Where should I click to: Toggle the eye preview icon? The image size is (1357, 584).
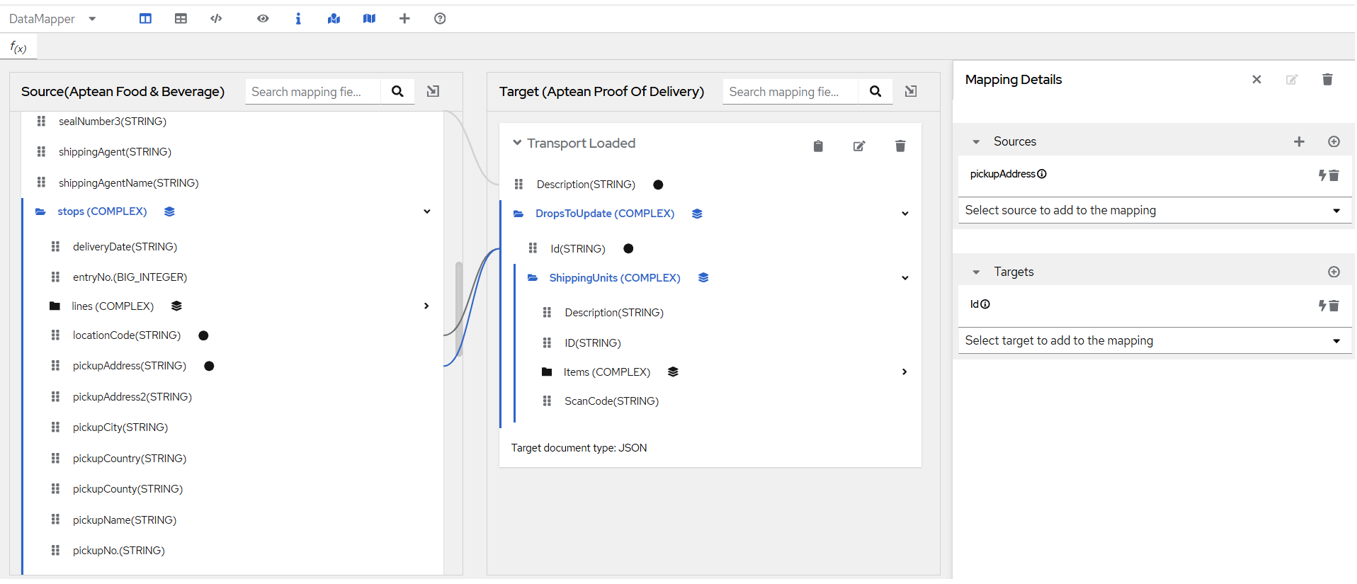pyautogui.click(x=263, y=19)
